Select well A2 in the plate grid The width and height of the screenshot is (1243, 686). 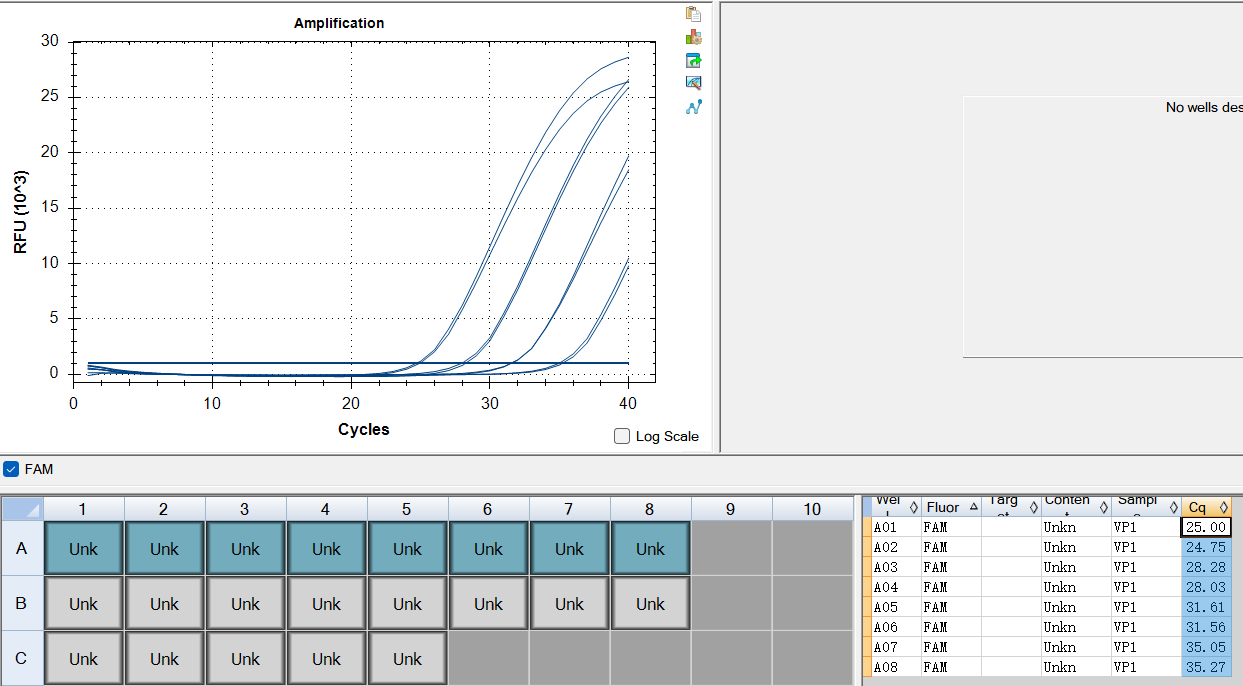165,549
